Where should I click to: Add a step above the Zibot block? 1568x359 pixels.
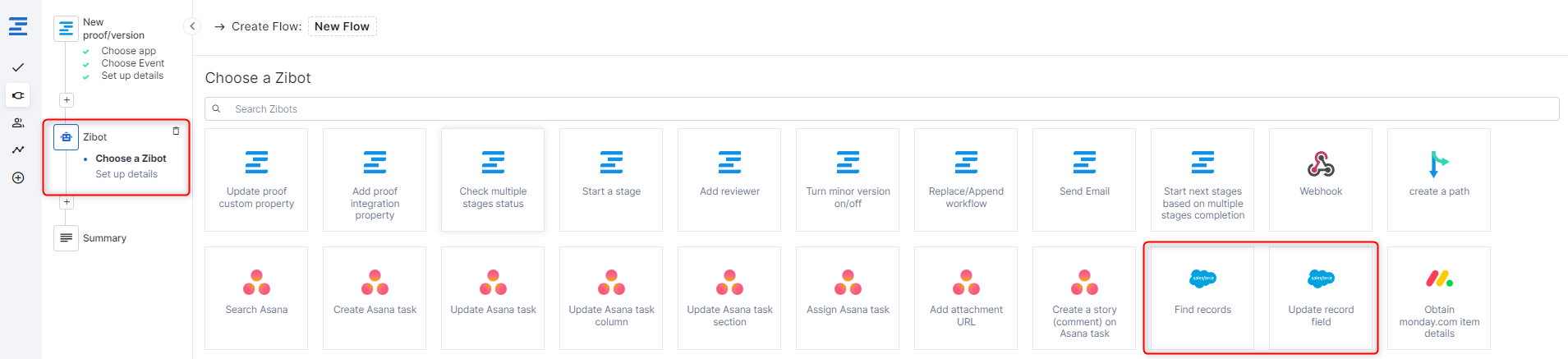(x=67, y=100)
